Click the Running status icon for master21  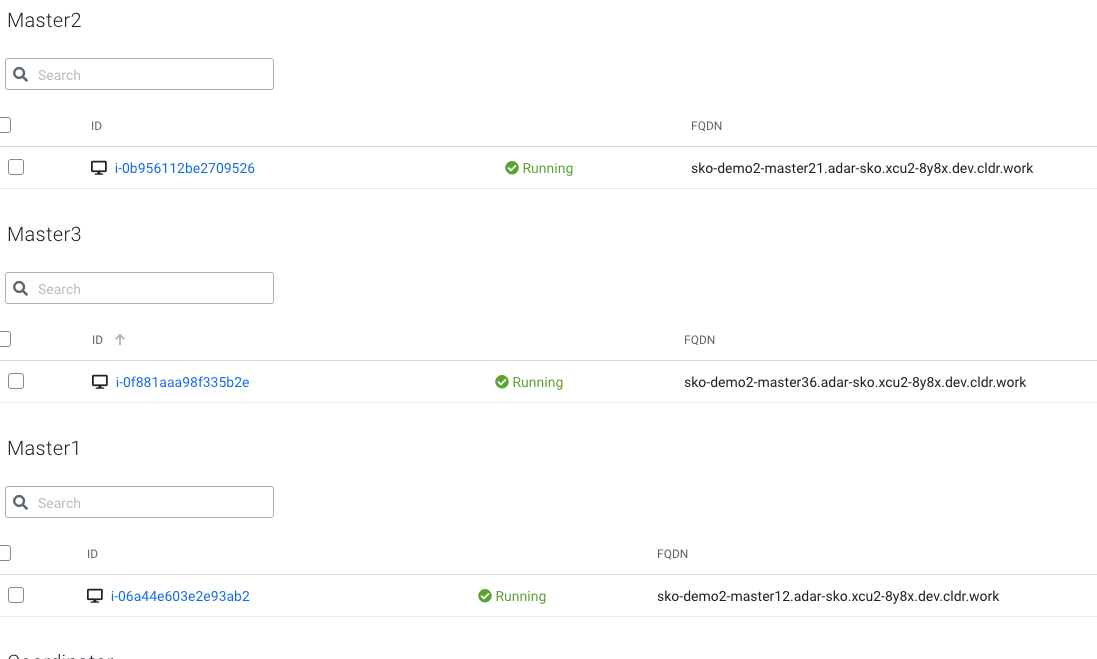[x=512, y=168]
